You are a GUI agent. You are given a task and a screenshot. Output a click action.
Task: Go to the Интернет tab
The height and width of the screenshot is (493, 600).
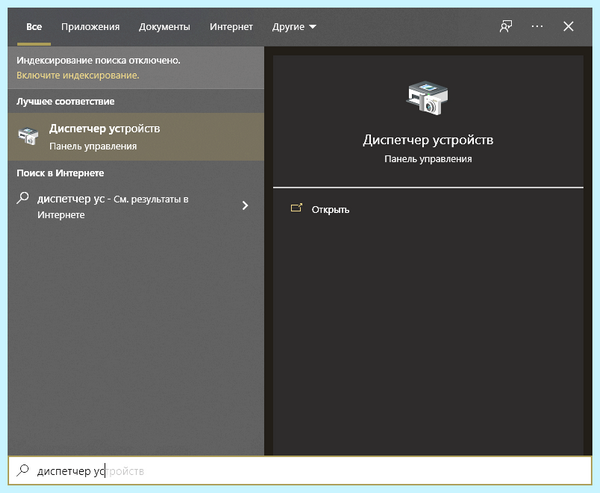(x=231, y=27)
